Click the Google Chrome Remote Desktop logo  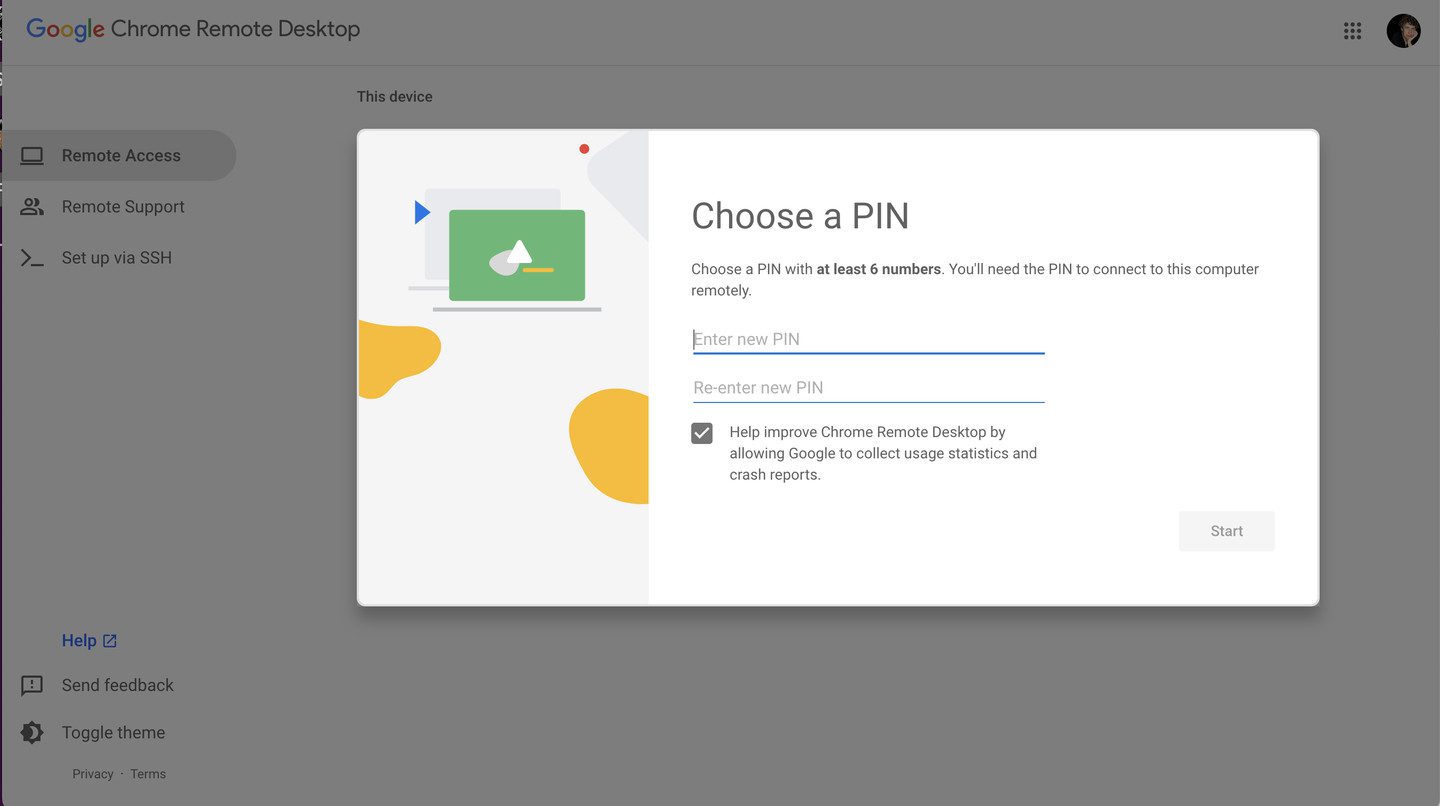(x=193, y=29)
